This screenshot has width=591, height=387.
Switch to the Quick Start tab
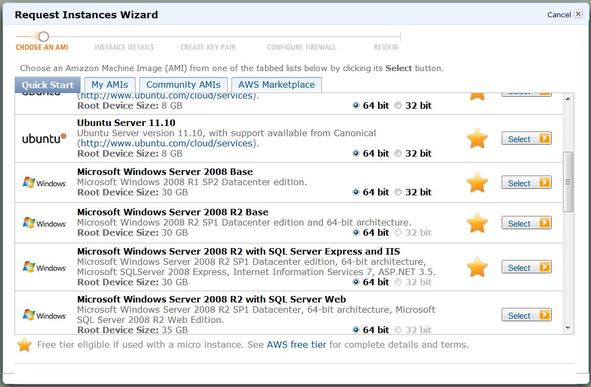click(47, 85)
